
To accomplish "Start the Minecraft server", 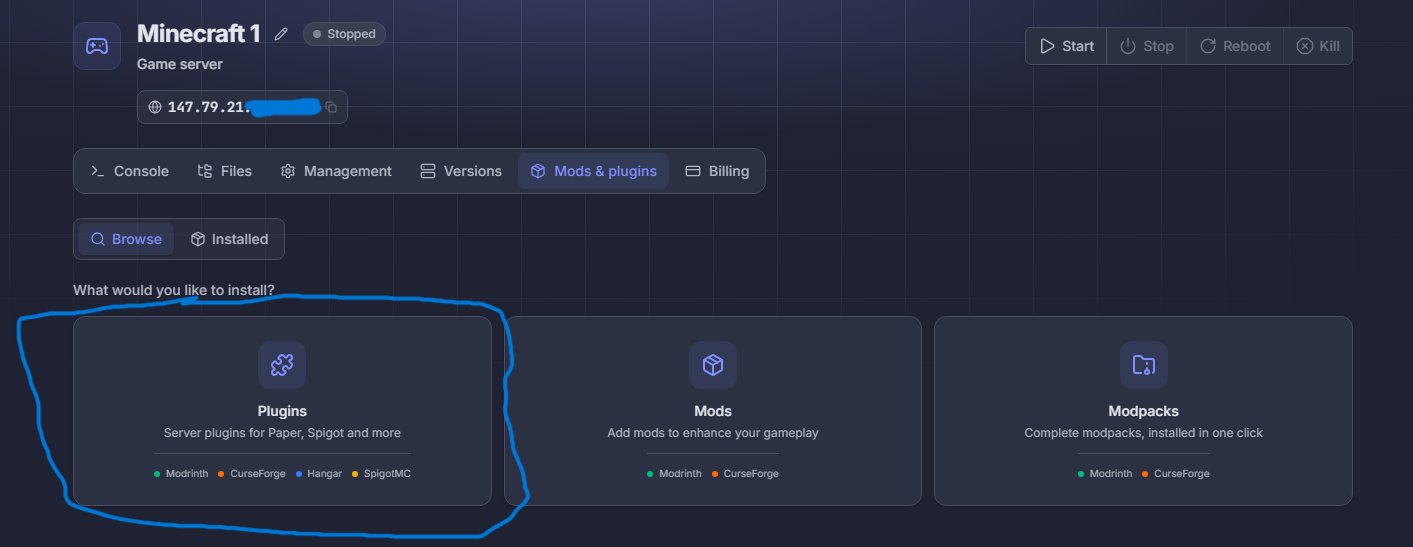I will [1066, 46].
